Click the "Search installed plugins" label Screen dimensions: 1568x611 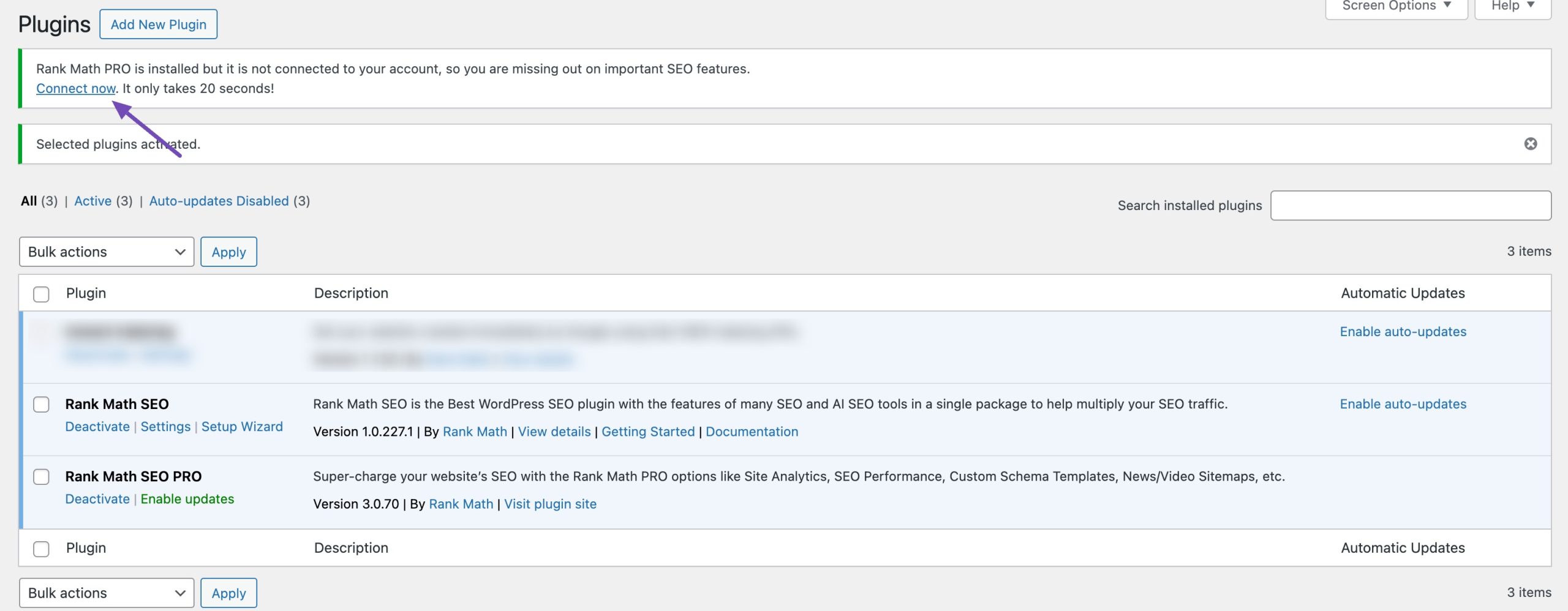[x=1189, y=206]
